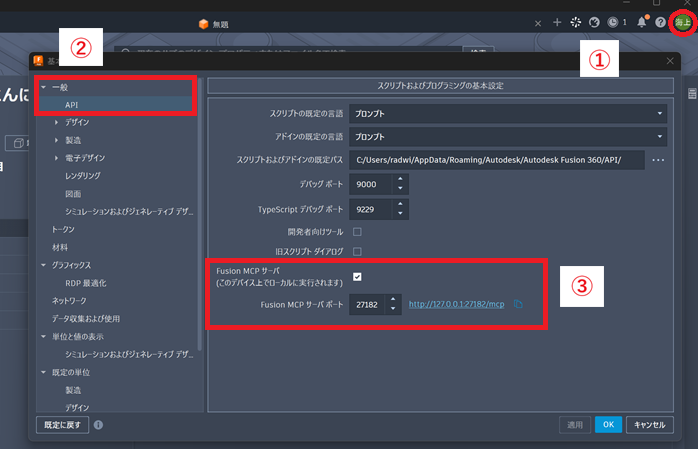Image resolution: width=698 pixels, height=449 pixels.
Task: Click the default script path field
Action: tap(497, 160)
